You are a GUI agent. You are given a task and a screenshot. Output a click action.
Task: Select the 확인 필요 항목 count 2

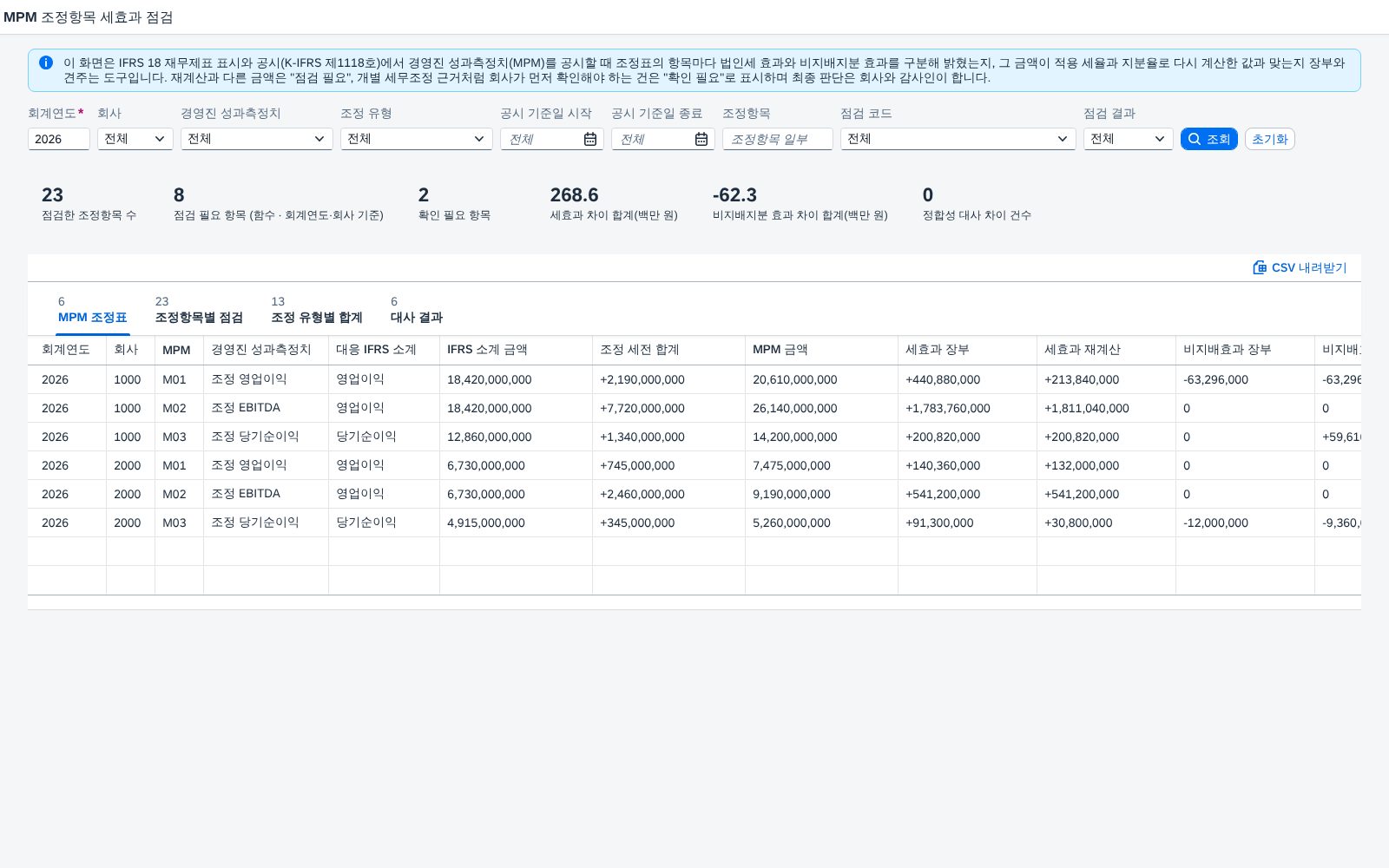[x=424, y=195]
